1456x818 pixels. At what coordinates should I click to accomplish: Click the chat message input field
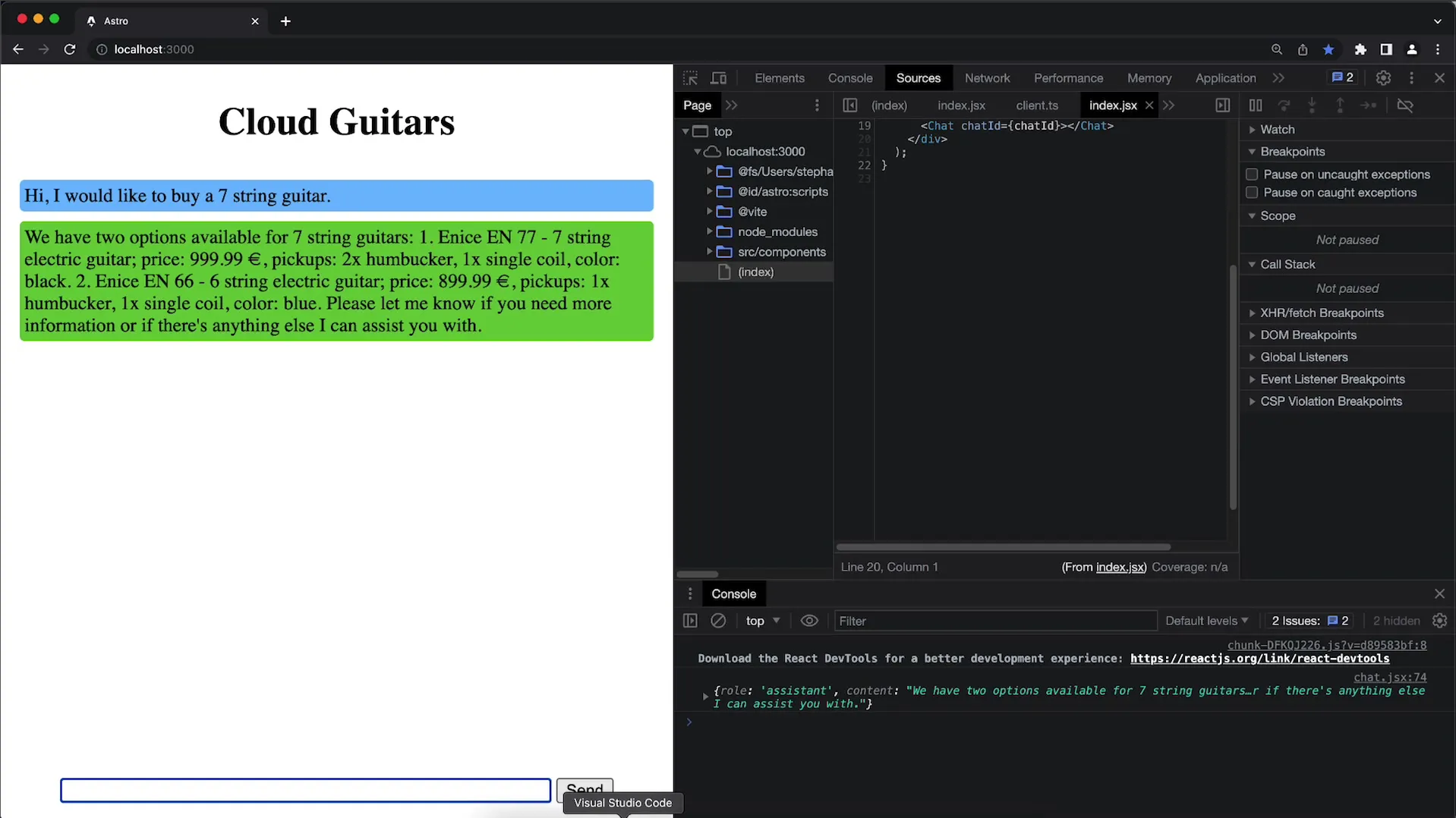coord(305,790)
